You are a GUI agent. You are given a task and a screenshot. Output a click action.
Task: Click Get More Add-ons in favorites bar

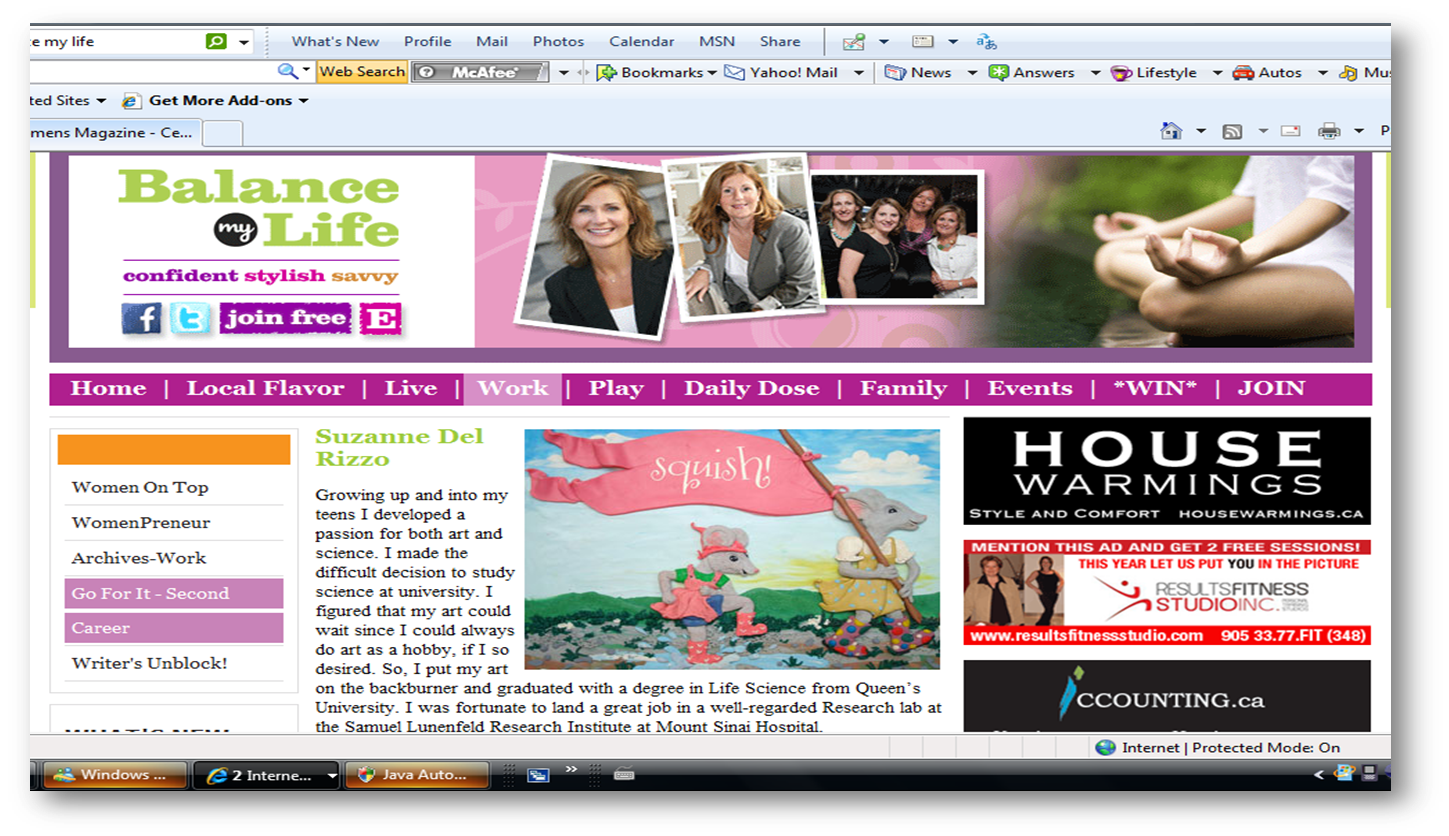pyautogui.click(x=215, y=100)
